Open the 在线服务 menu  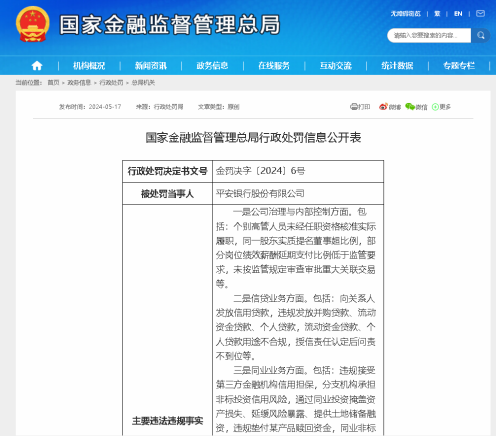[x=274, y=66]
